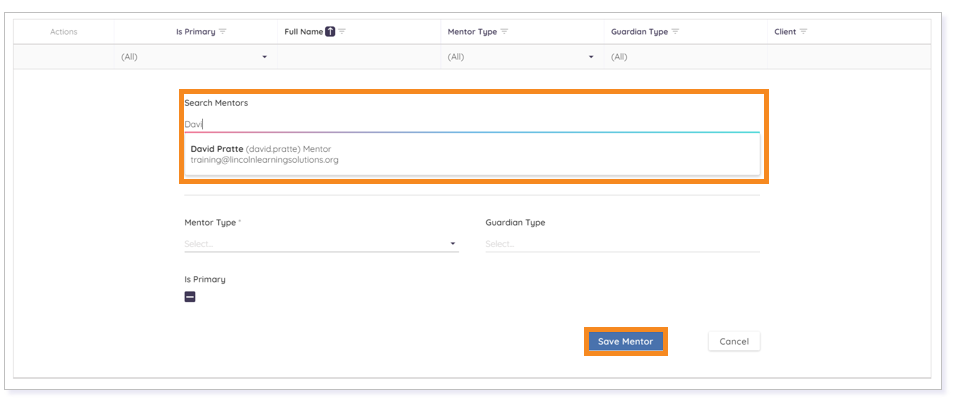Select David Pratte from search results

[472, 155]
